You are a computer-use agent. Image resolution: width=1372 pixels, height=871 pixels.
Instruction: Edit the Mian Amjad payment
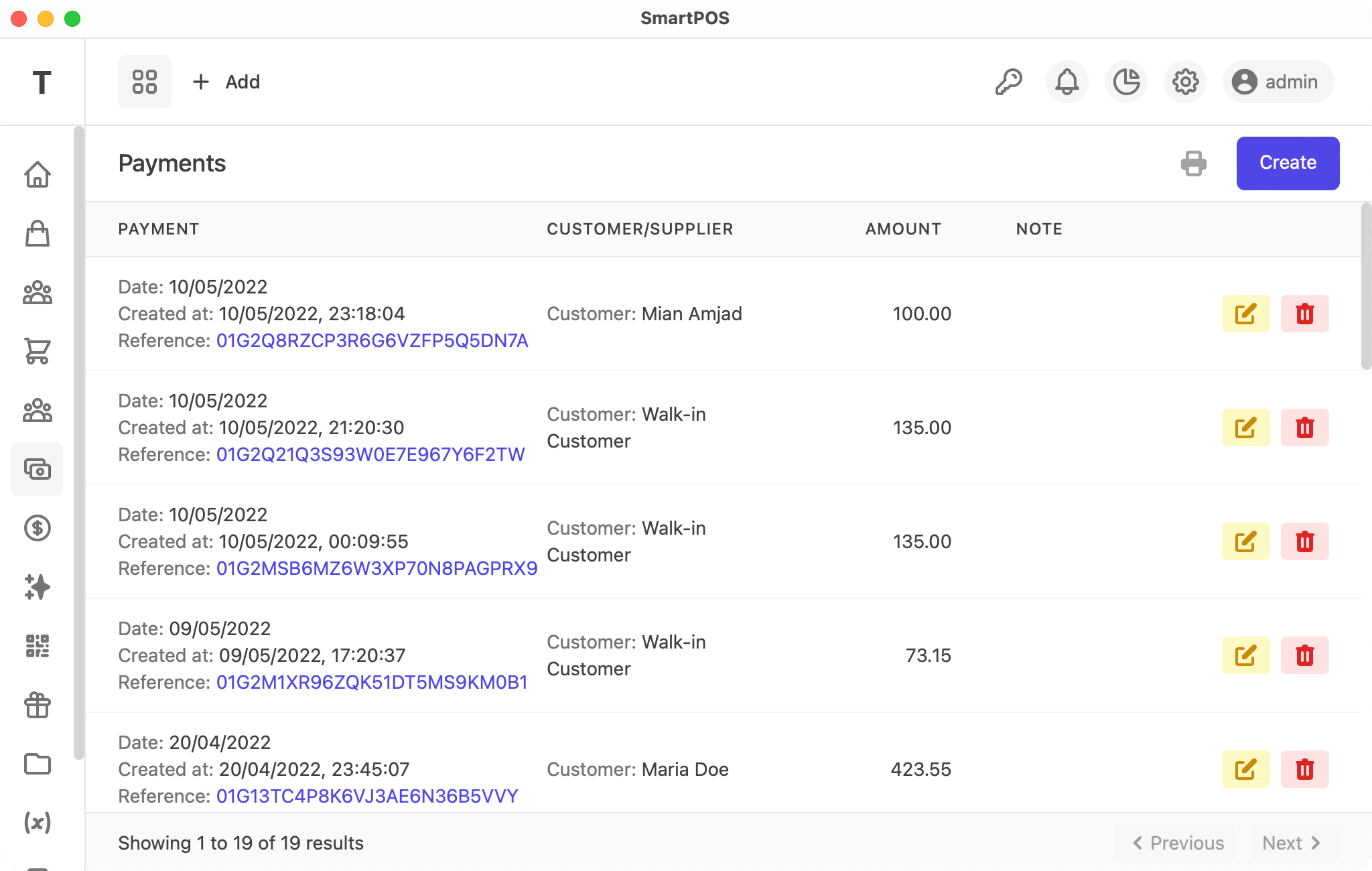(x=1245, y=314)
